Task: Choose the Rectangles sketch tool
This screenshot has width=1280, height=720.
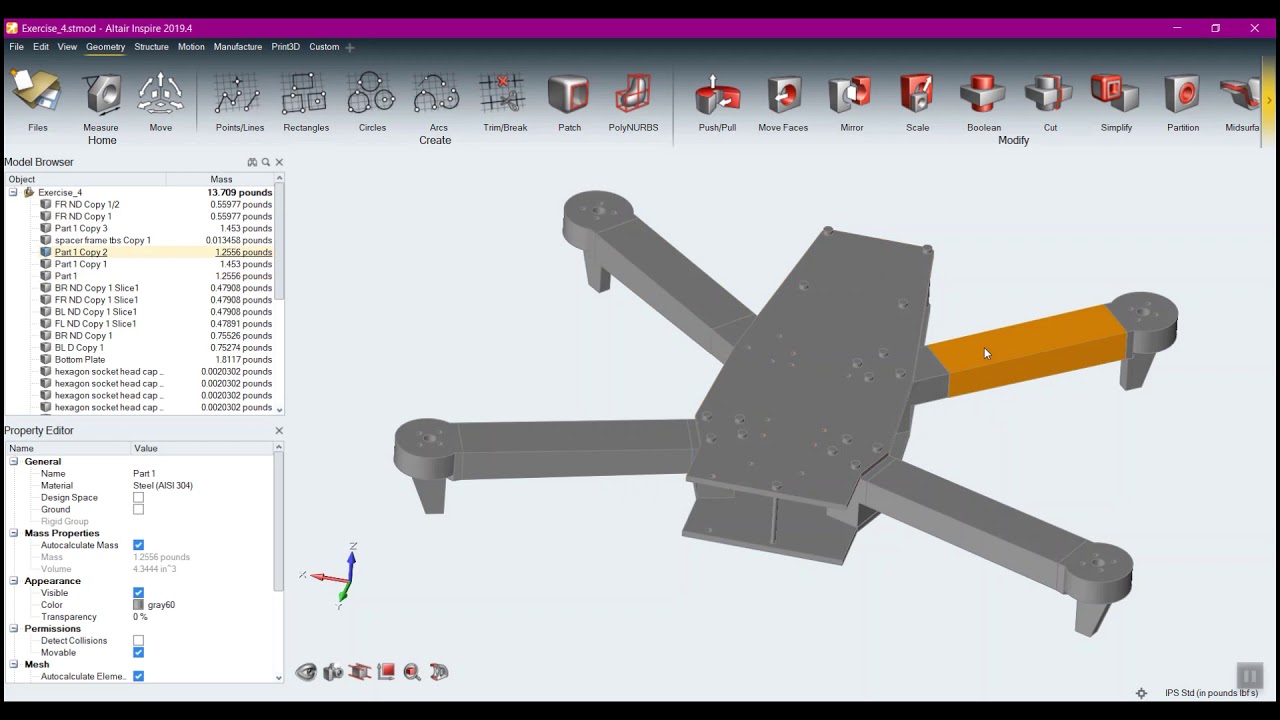Action: click(305, 101)
